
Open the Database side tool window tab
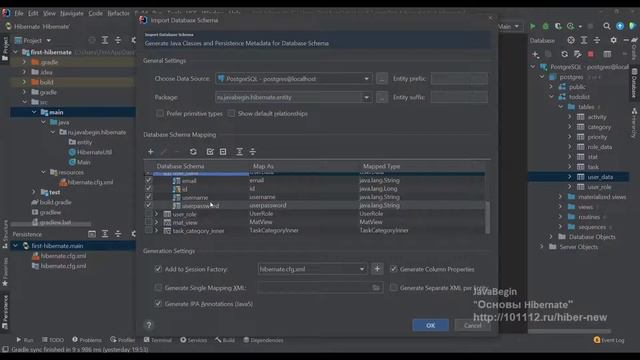click(634, 83)
